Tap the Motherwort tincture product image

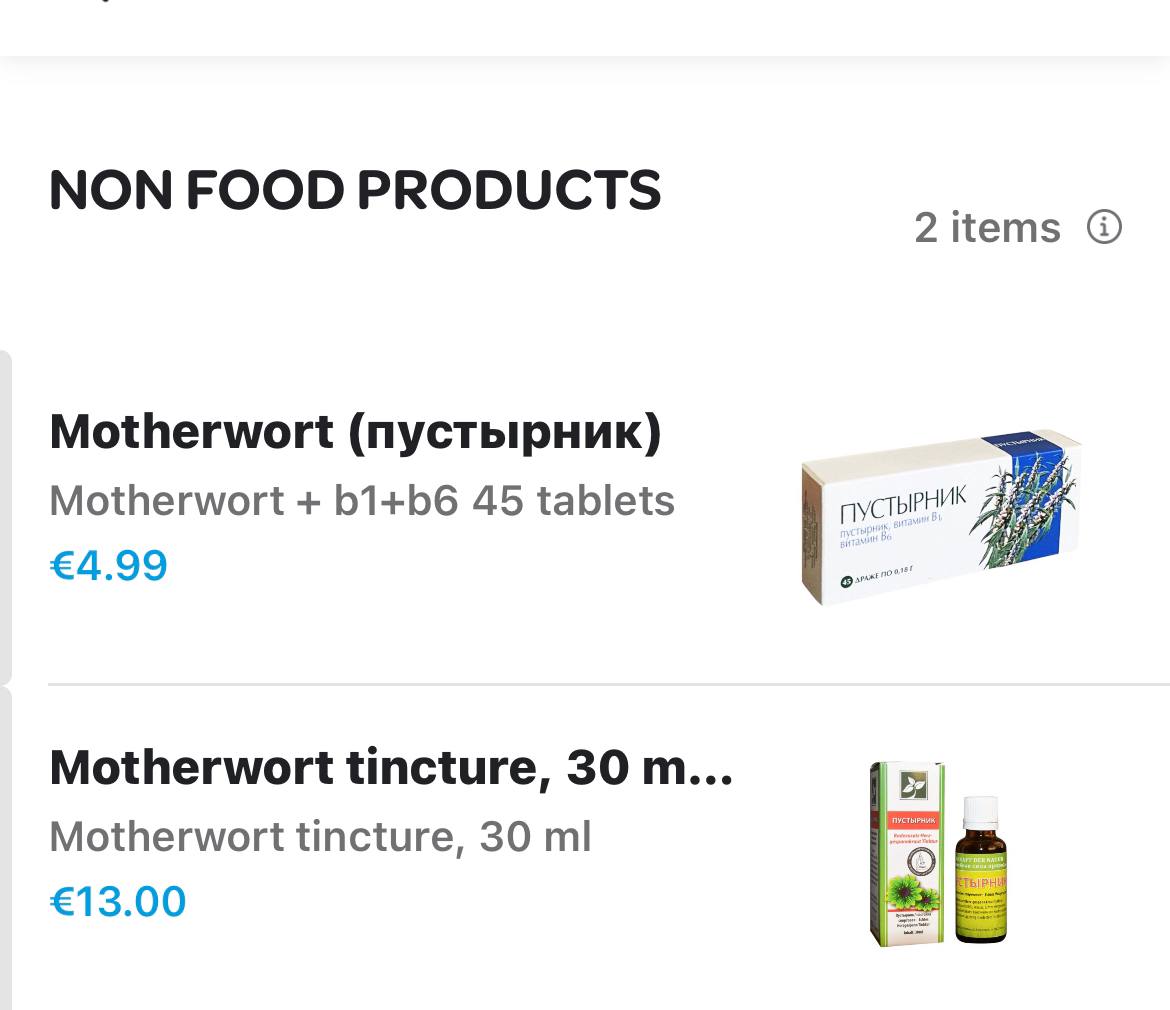point(939,853)
